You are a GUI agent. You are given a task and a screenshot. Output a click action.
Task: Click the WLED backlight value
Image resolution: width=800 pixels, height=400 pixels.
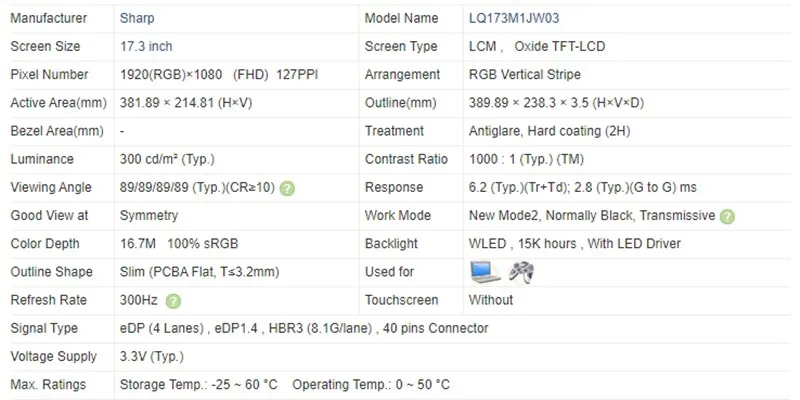click(x=574, y=243)
